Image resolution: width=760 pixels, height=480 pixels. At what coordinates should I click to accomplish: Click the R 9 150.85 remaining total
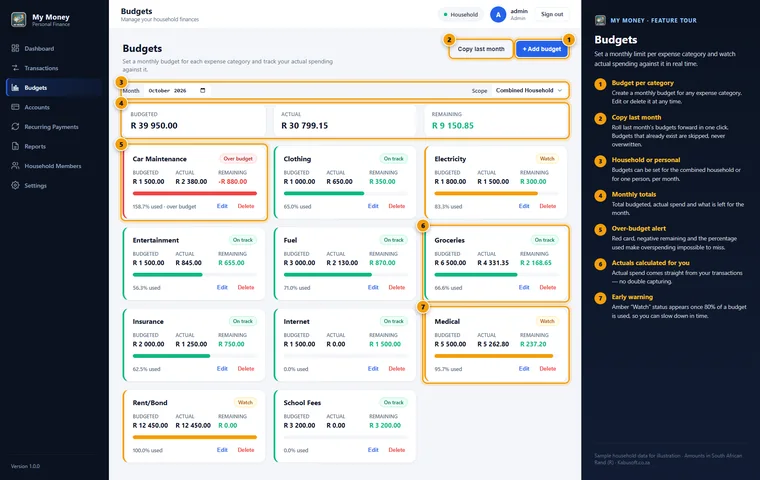coord(453,126)
